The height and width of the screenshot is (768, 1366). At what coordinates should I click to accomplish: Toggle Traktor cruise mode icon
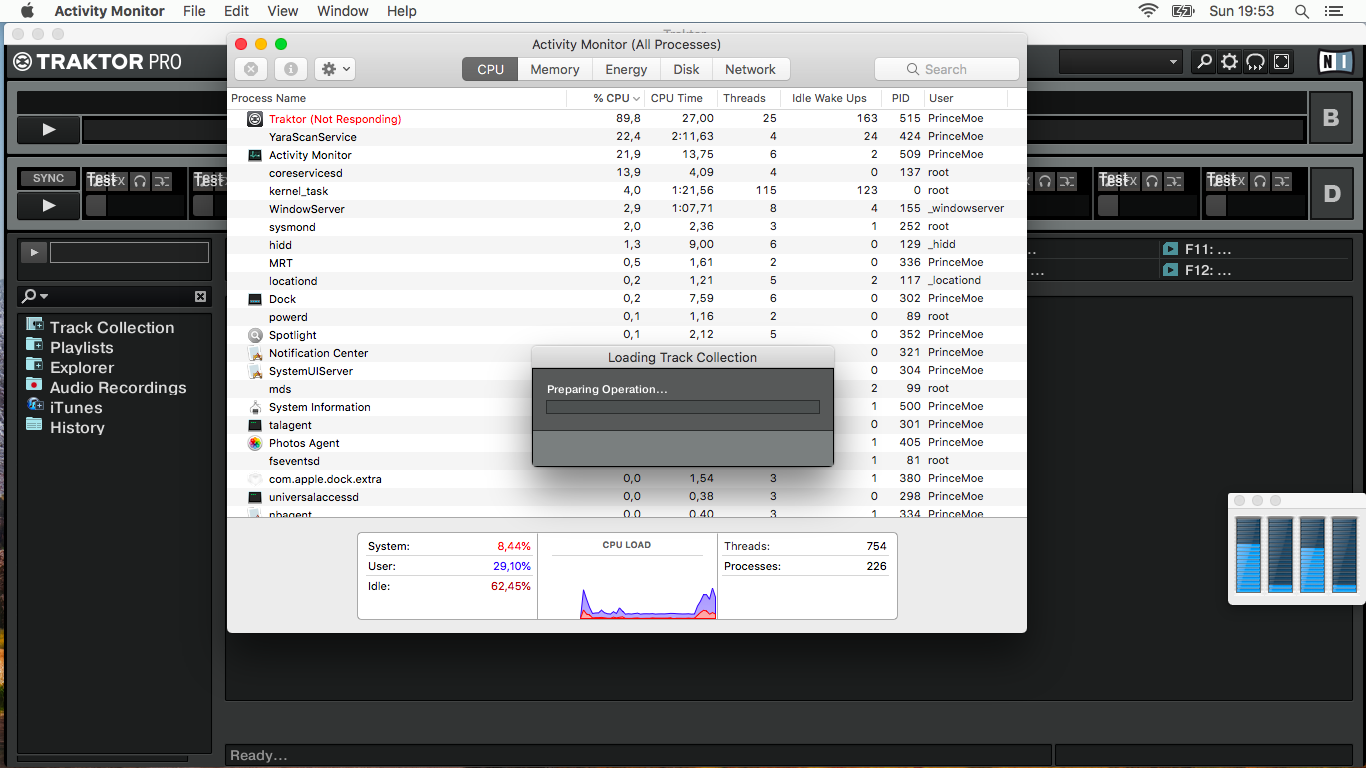[1256, 61]
